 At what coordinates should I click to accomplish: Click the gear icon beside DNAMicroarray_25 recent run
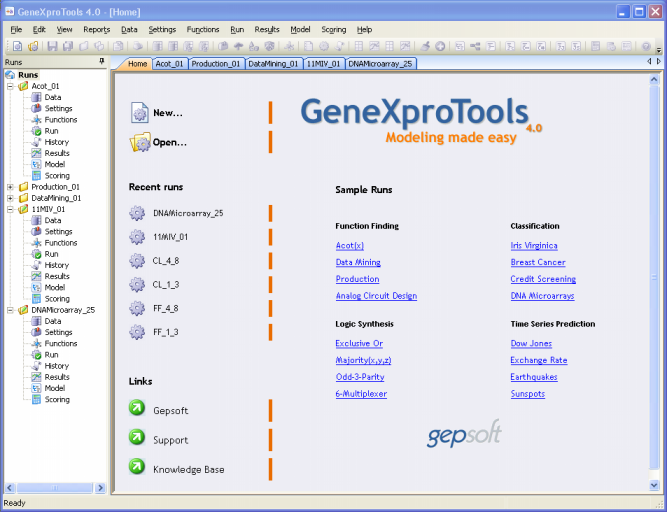[137, 213]
